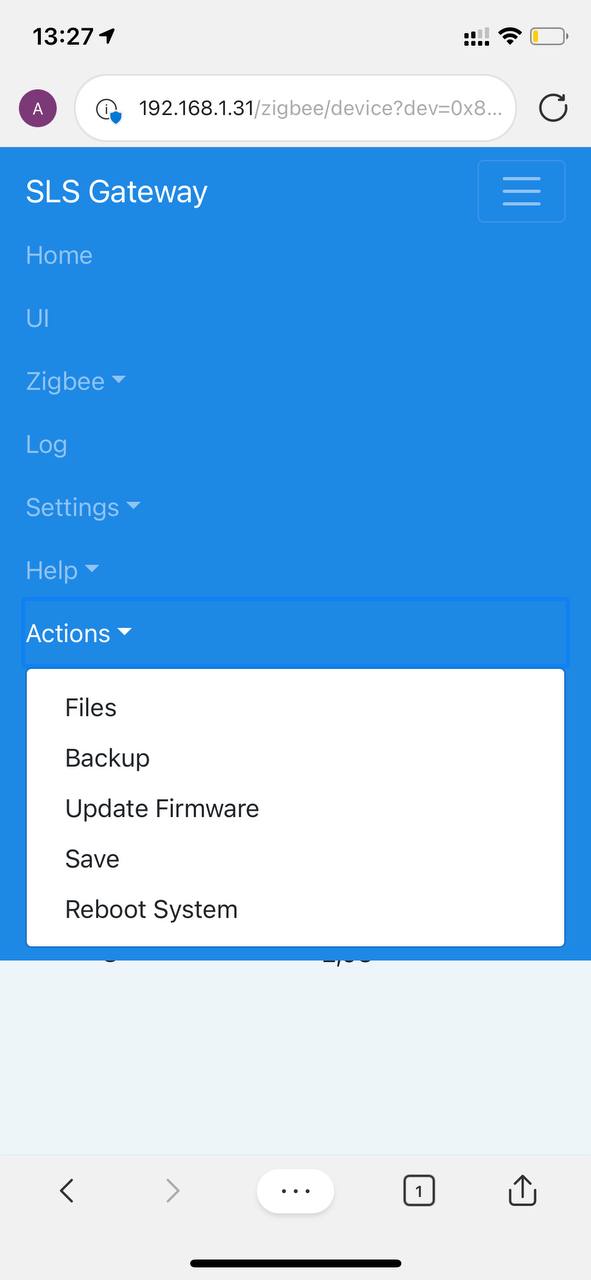Open the tab switcher icon
This screenshot has width=591, height=1280.
419,1190
